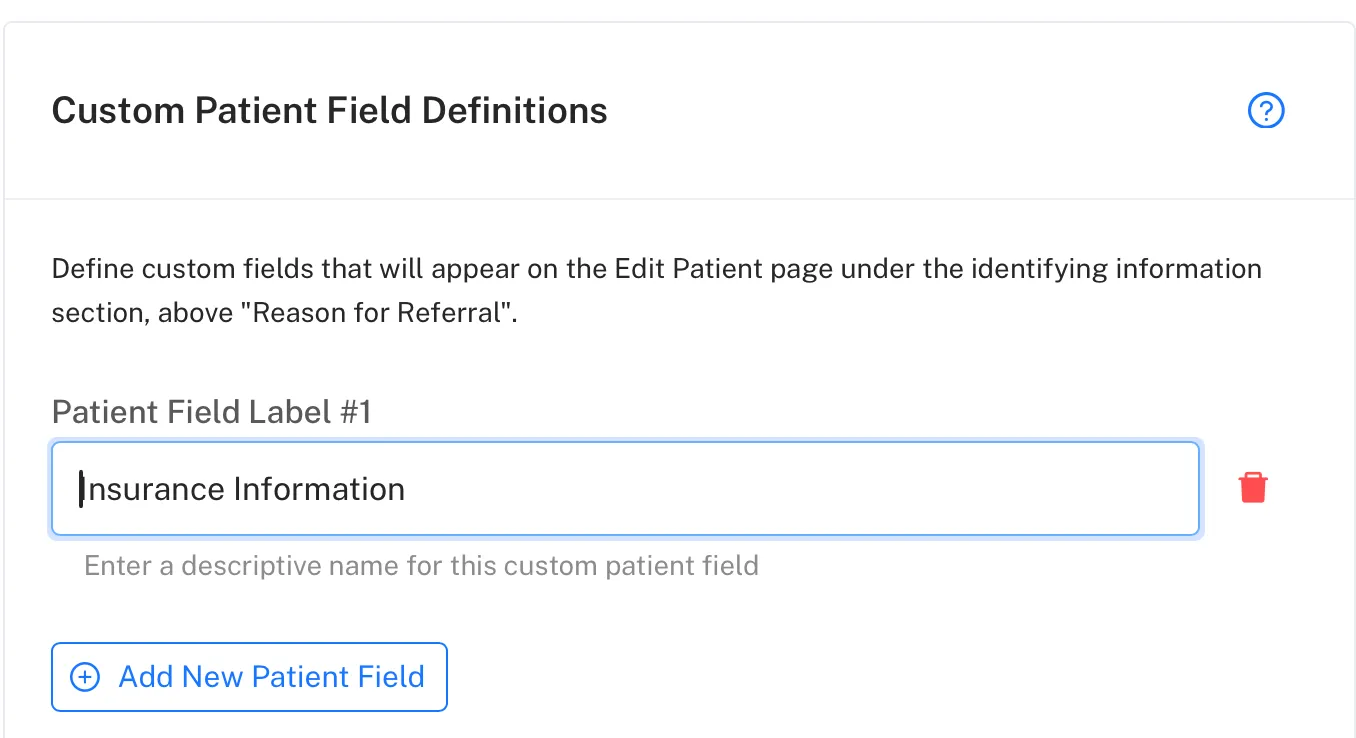Place cursor on the word "Information" in field

pyautogui.click(x=319, y=489)
